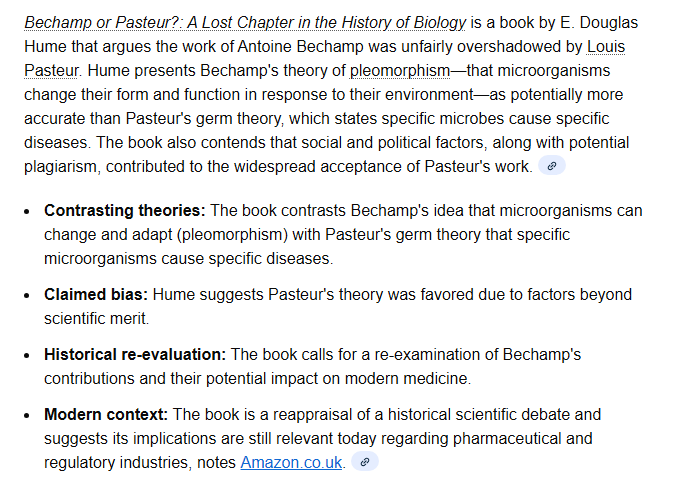Click the bullet beside "Claimed bias"
690x484 pixels.
tap(27, 296)
